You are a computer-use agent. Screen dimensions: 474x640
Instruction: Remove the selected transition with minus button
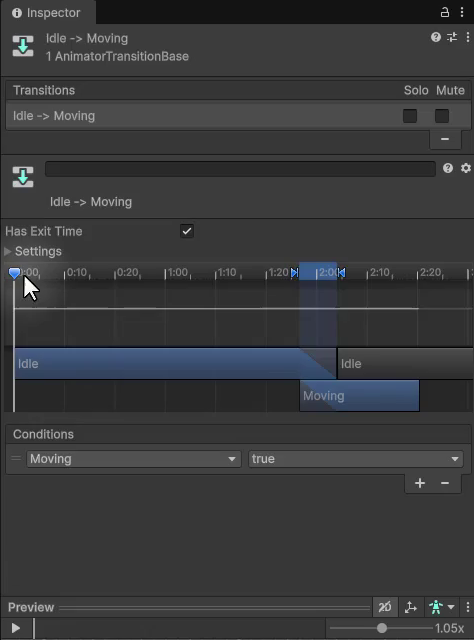445,139
